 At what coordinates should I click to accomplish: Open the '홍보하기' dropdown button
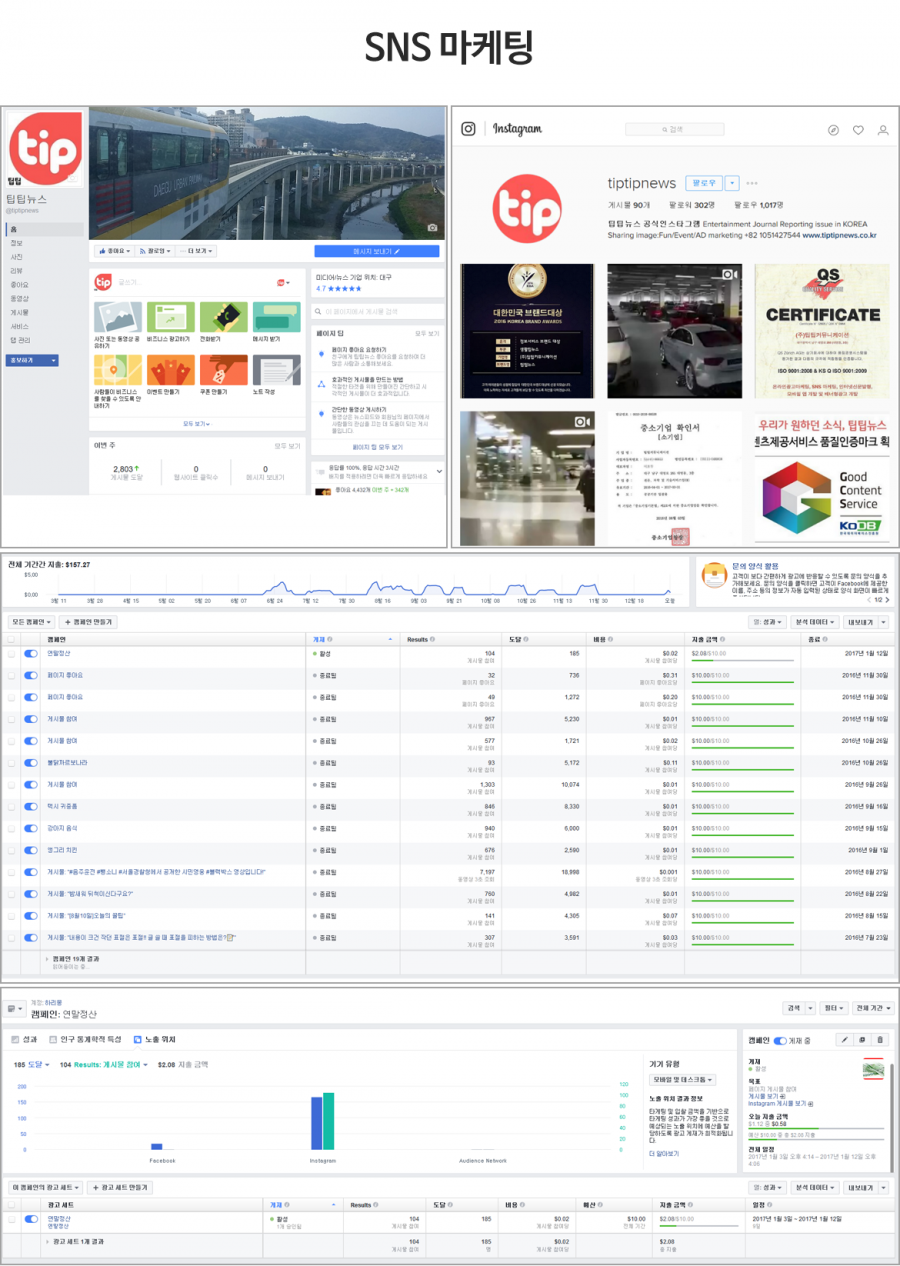(34, 359)
